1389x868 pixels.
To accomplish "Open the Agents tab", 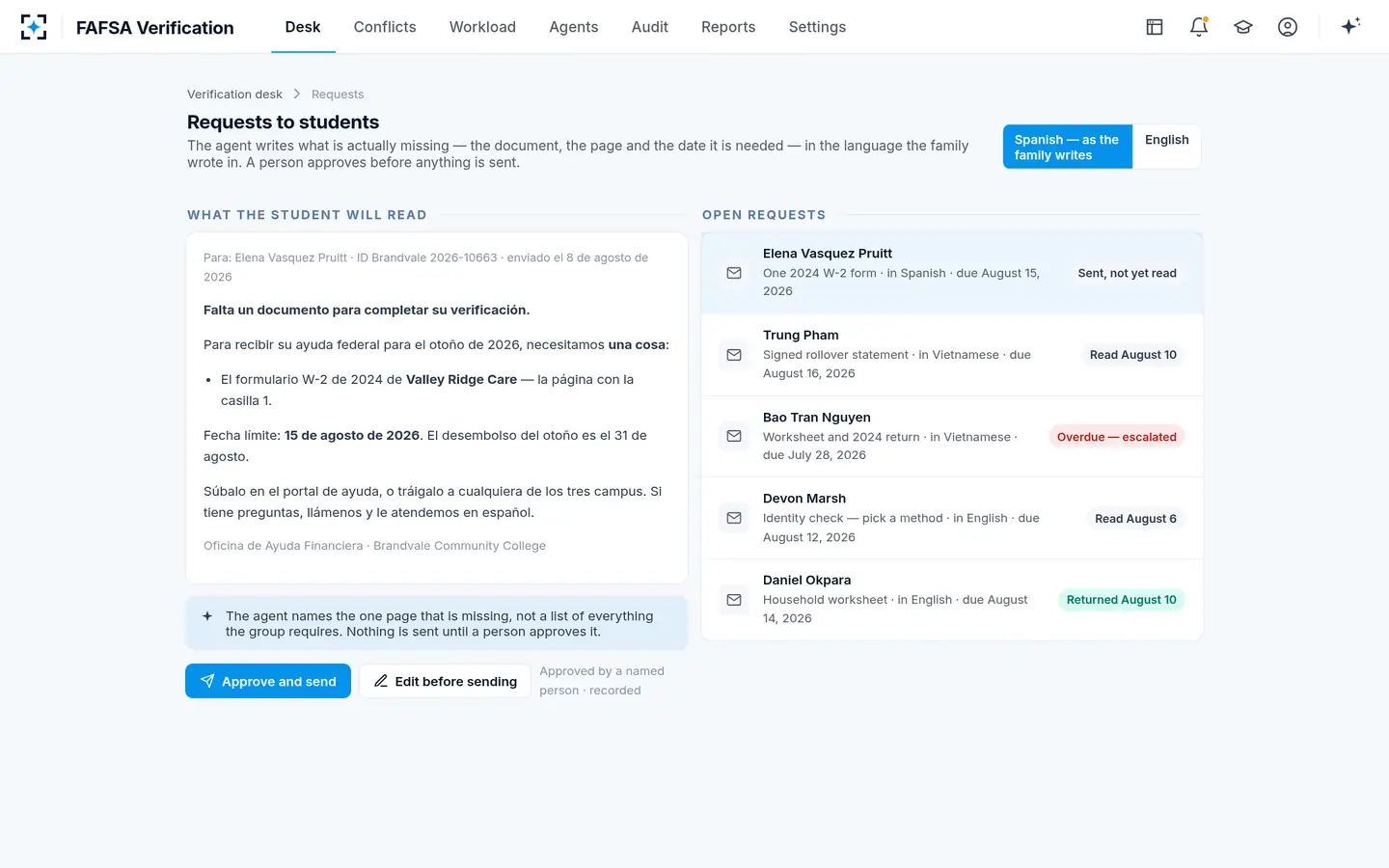I will click(574, 27).
